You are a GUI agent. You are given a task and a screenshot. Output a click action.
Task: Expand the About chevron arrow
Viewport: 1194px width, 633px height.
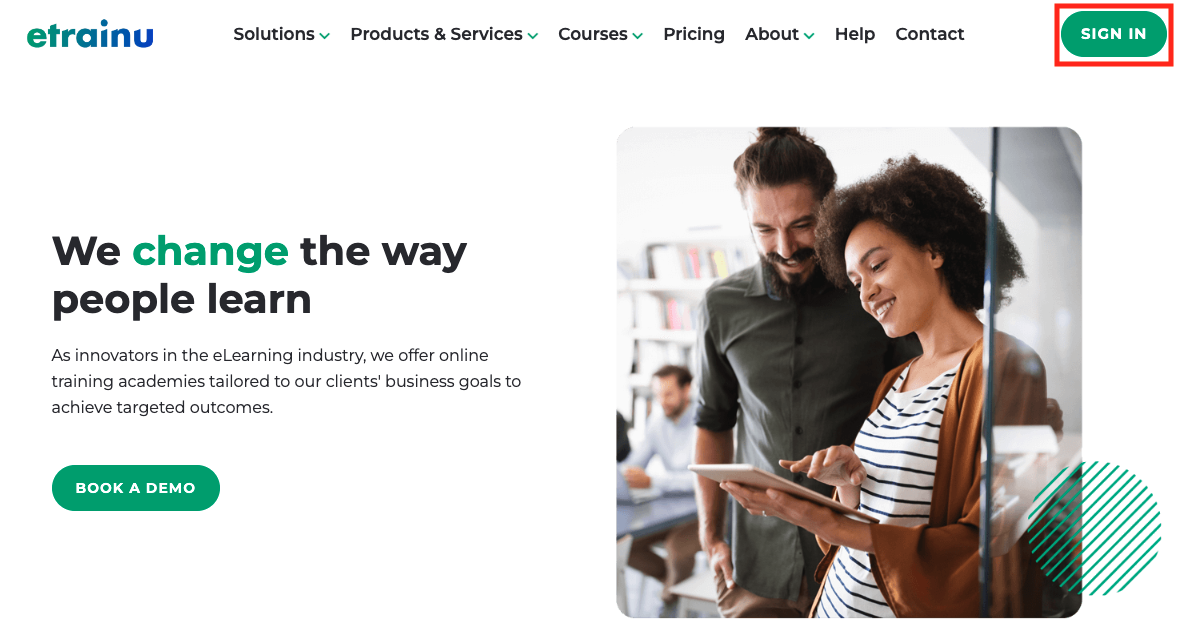pyautogui.click(x=809, y=36)
